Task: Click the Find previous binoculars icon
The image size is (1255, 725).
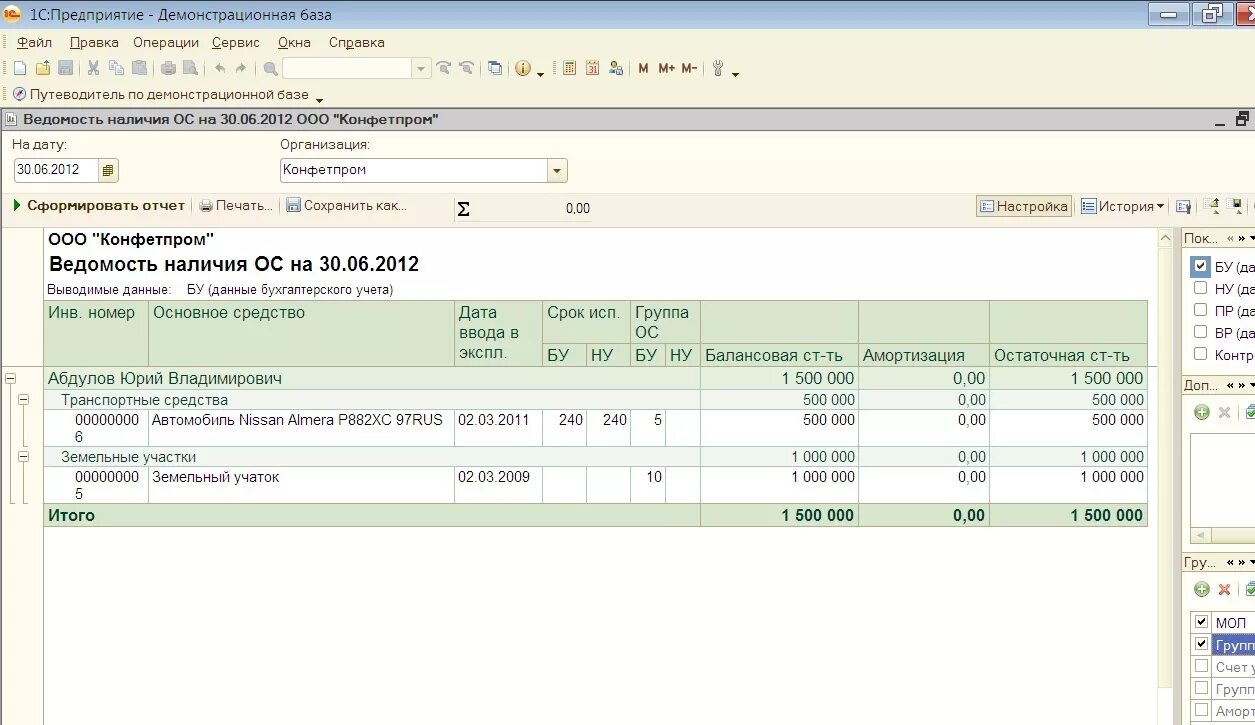Action: tap(466, 69)
